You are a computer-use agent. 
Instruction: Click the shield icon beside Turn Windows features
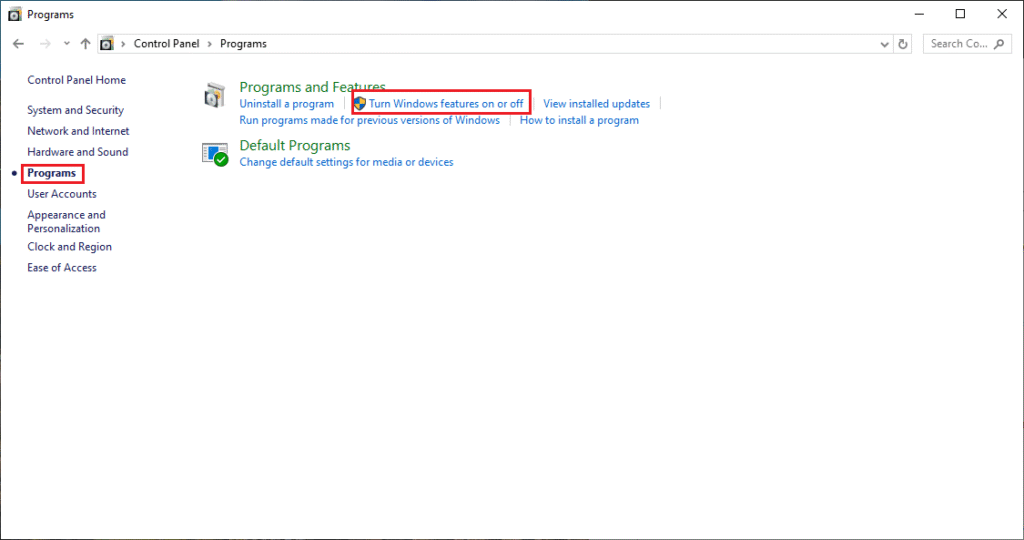pyautogui.click(x=360, y=103)
